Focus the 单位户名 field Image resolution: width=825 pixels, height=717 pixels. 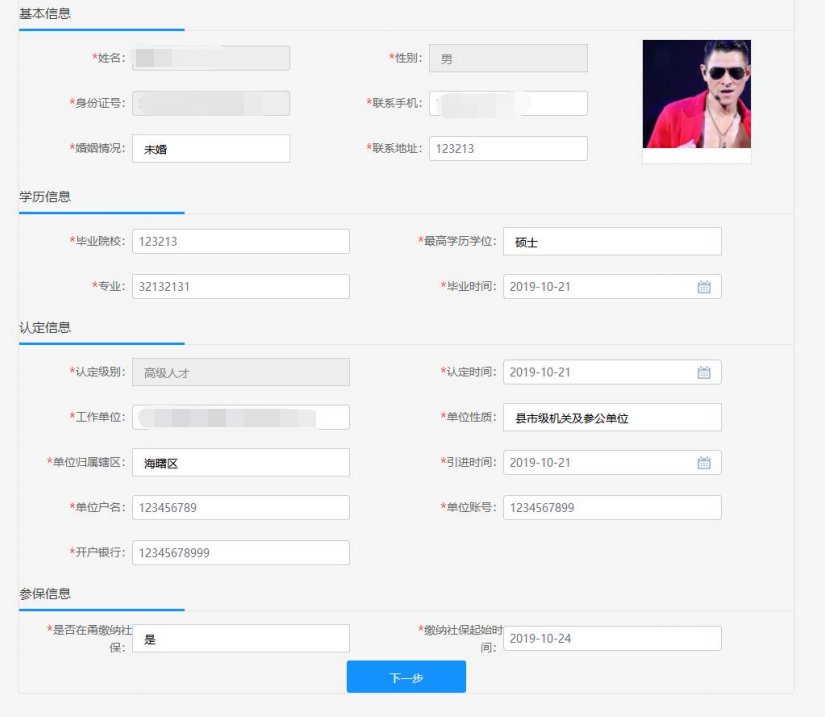click(x=241, y=508)
